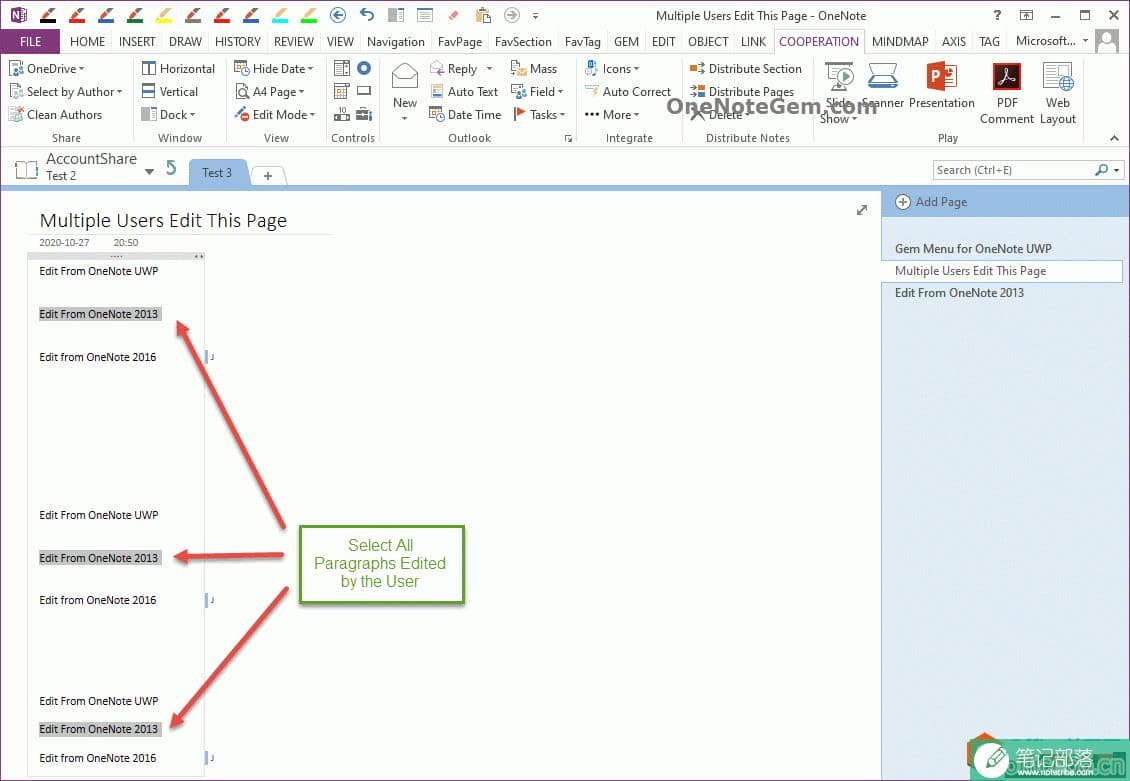
Task: Pick the yellow highlighter pen
Action: (164, 14)
